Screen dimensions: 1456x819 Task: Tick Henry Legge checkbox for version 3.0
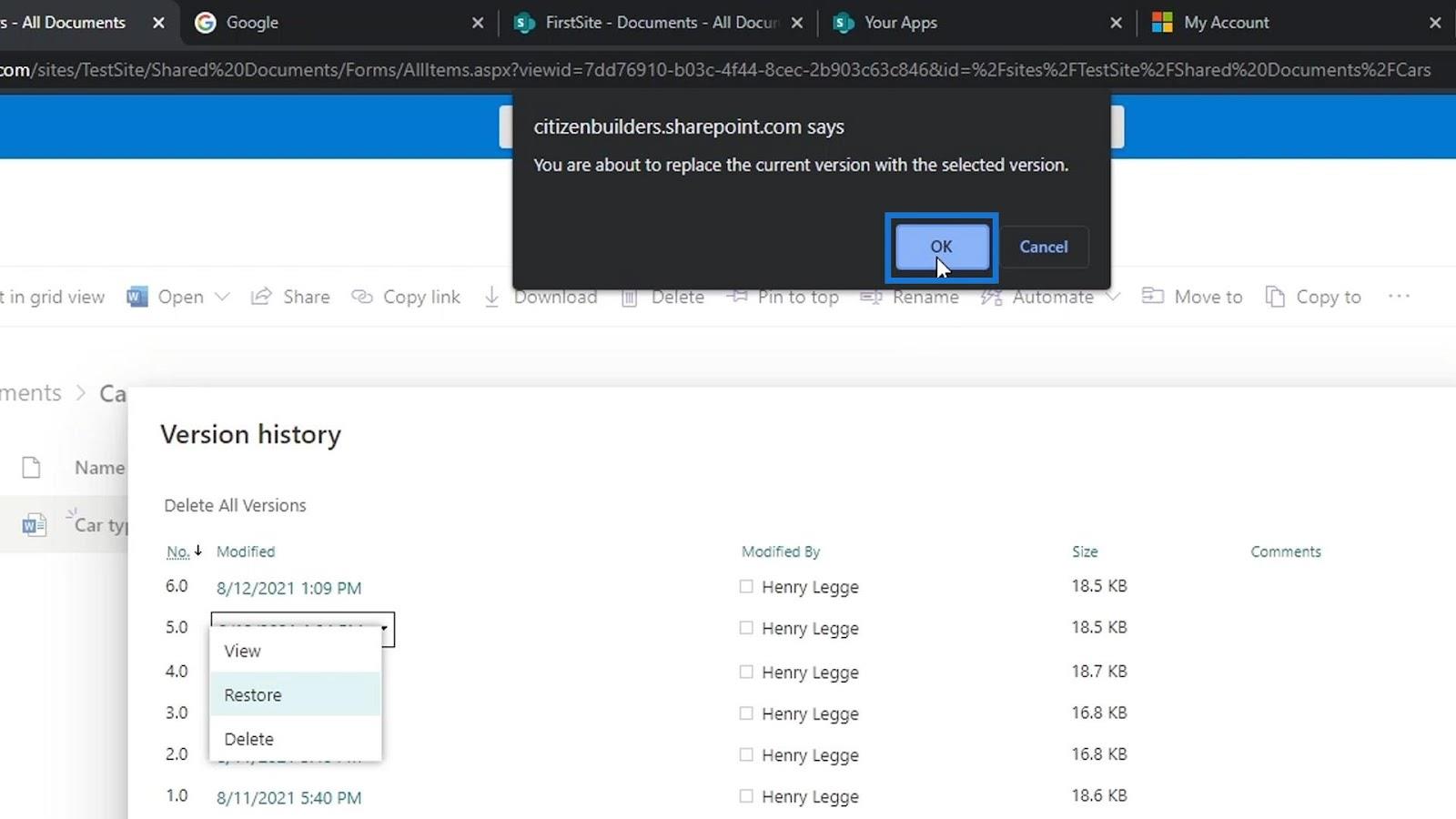pyautogui.click(x=746, y=713)
